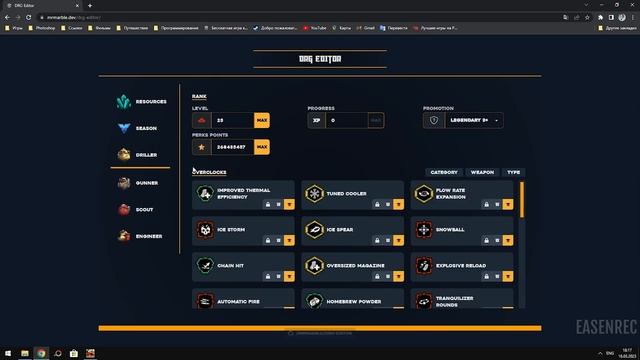Screen dimensions: 640x360
Task: Open the Season sidebar label
Action: [x=146, y=128]
